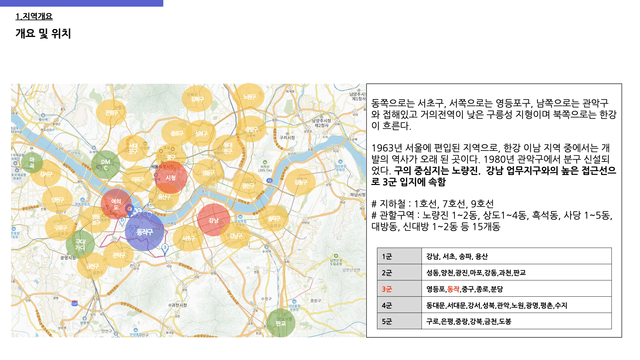Image resolution: width=640 pixels, height=360 pixels.
Task: Click the purple 동작구 circle marker
Action: pyautogui.click(x=144, y=232)
